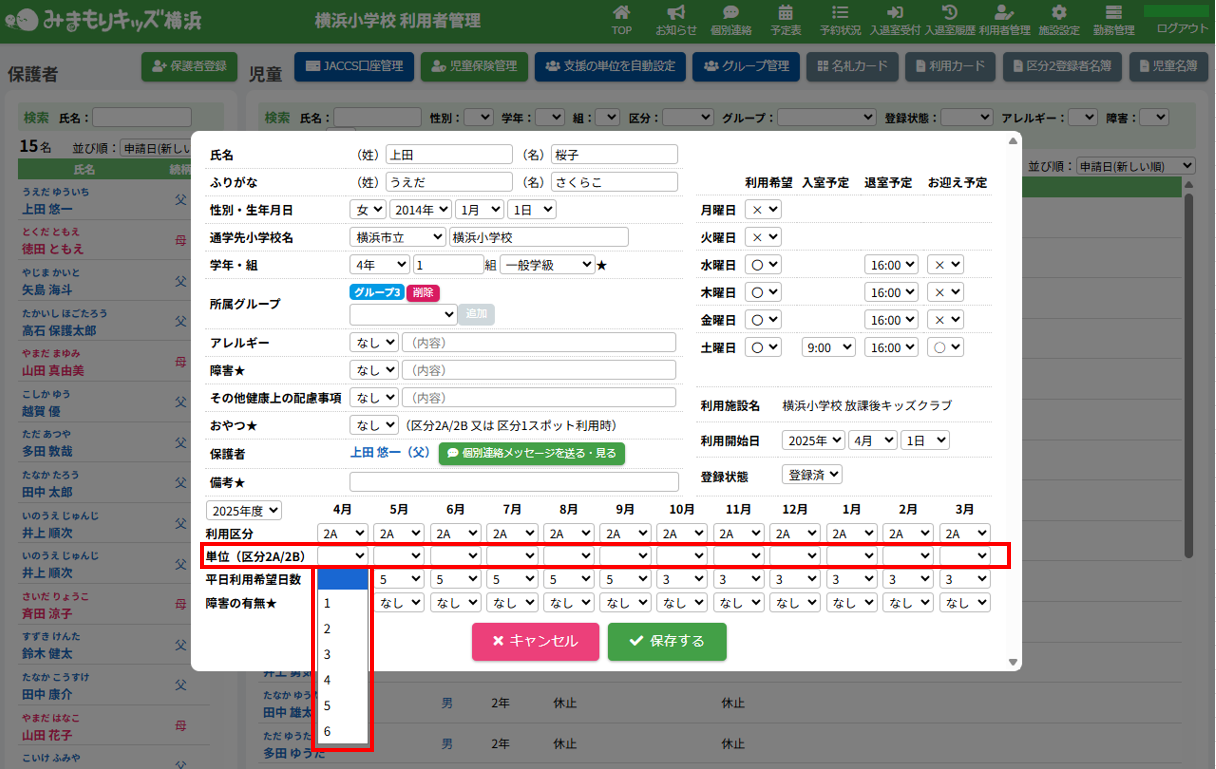Viewport: 1216px width, 769px height.
Task: Open 予約状況 list icon
Action: coord(840,13)
